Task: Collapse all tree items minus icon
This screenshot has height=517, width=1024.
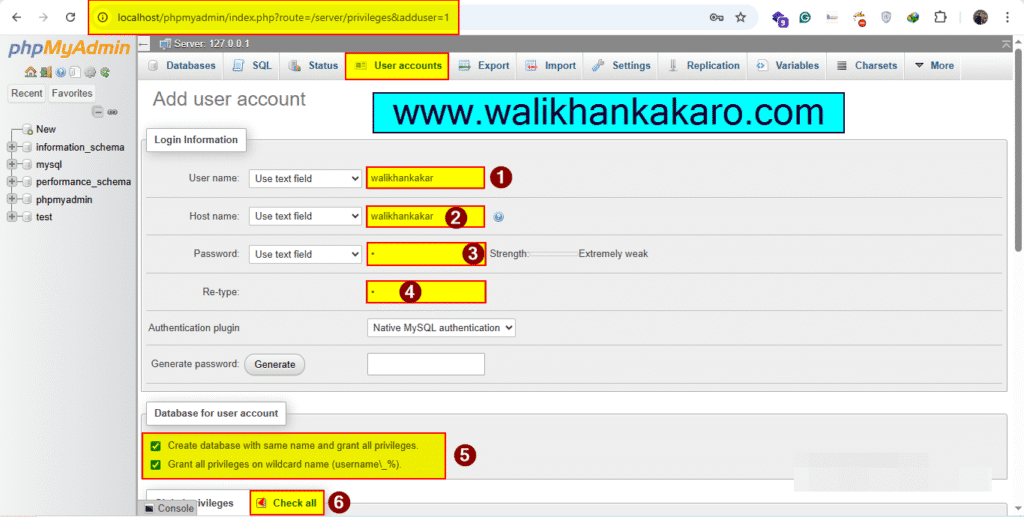Action: click(x=97, y=112)
